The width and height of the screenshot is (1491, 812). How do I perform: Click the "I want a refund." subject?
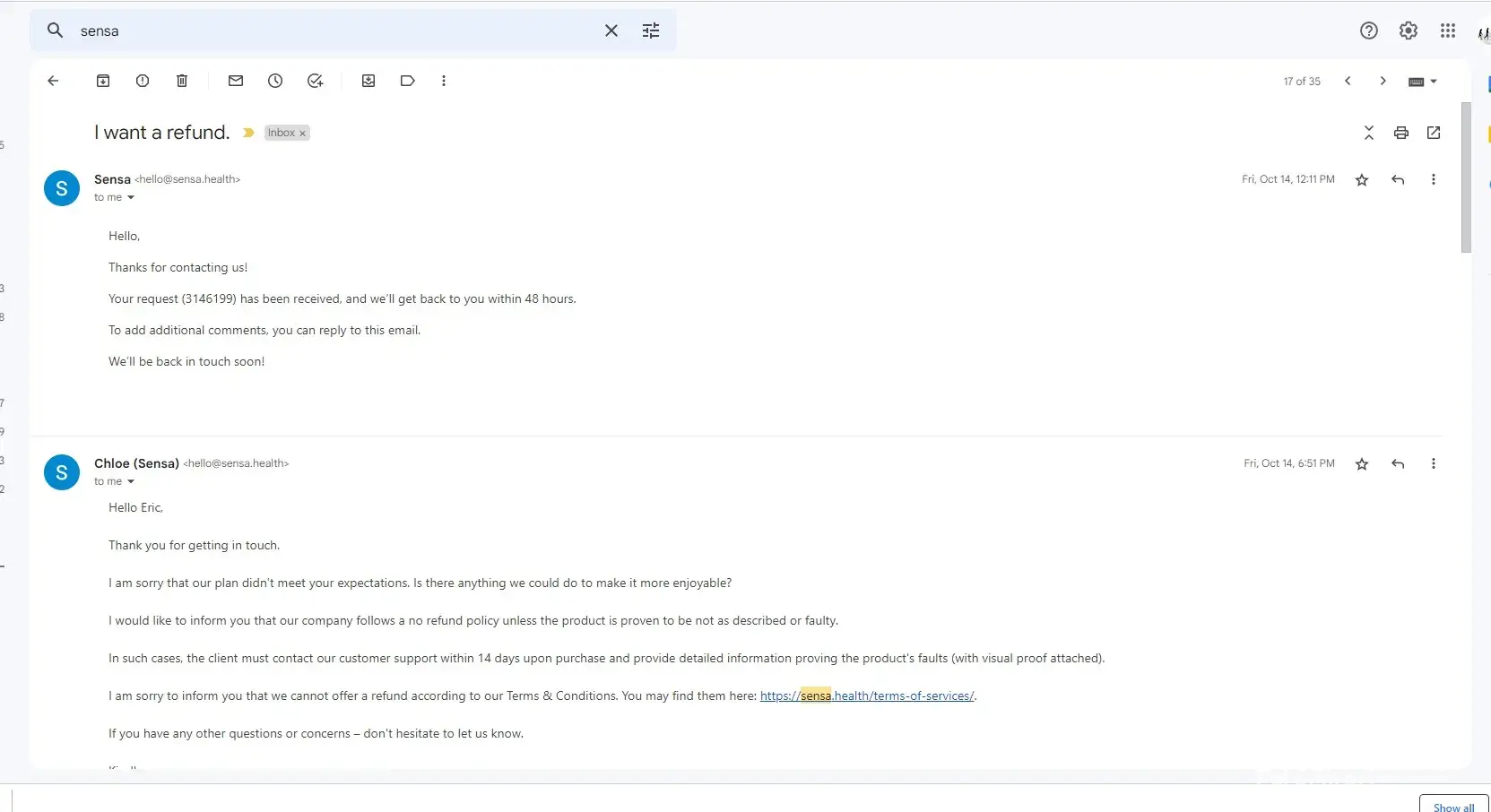click(161, 133)
